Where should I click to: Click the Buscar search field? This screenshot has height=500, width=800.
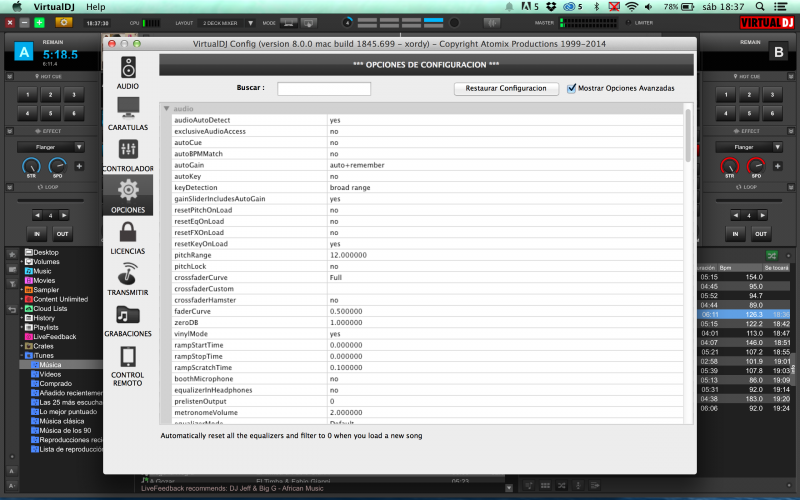click(x=323, y=88)
